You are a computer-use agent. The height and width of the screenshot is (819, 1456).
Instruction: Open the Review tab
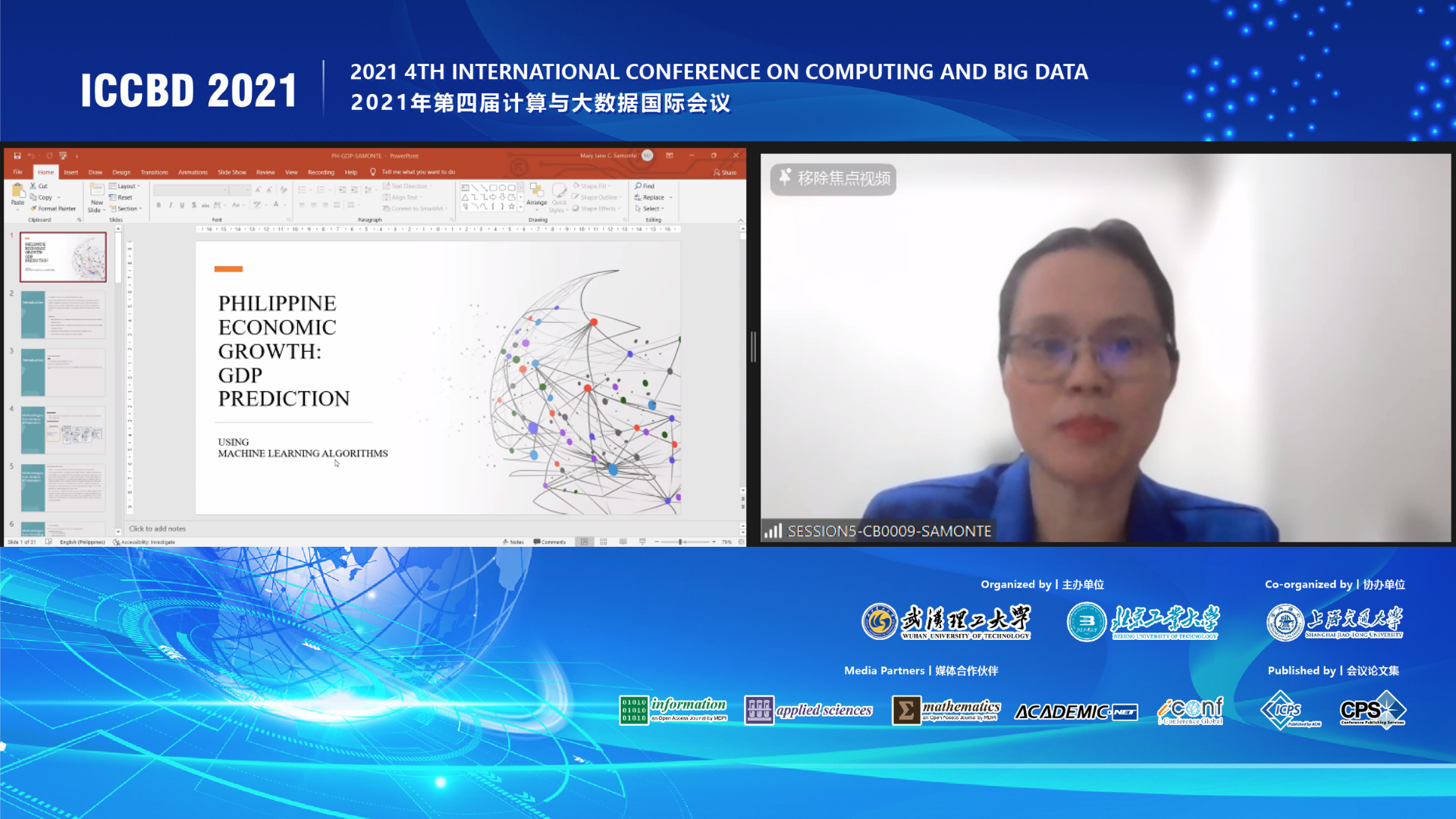click(x=265, y=172)
